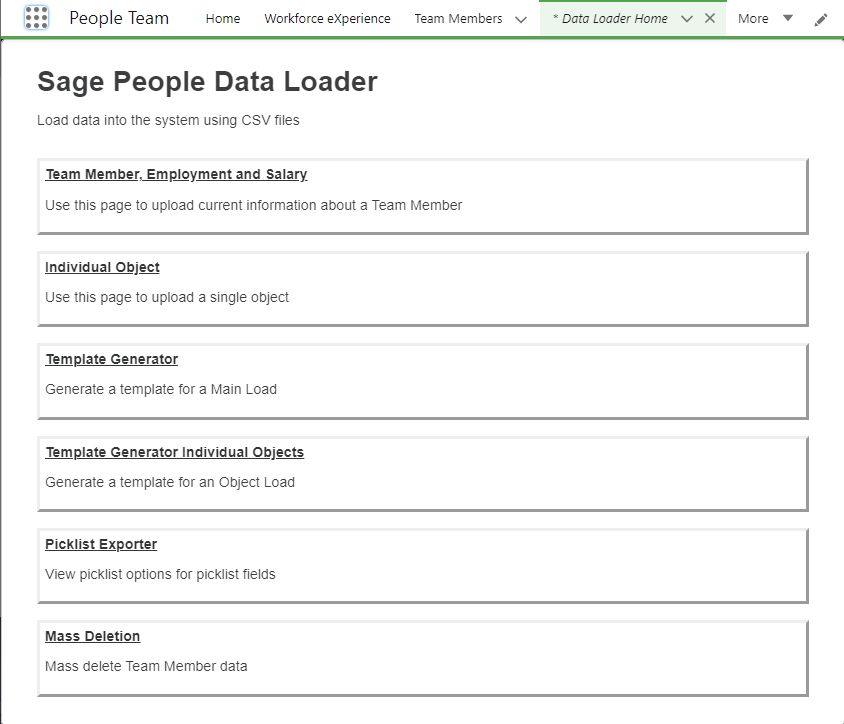Switch to the Home tab
Screen dimensions: 844x724
pos(223,18)
